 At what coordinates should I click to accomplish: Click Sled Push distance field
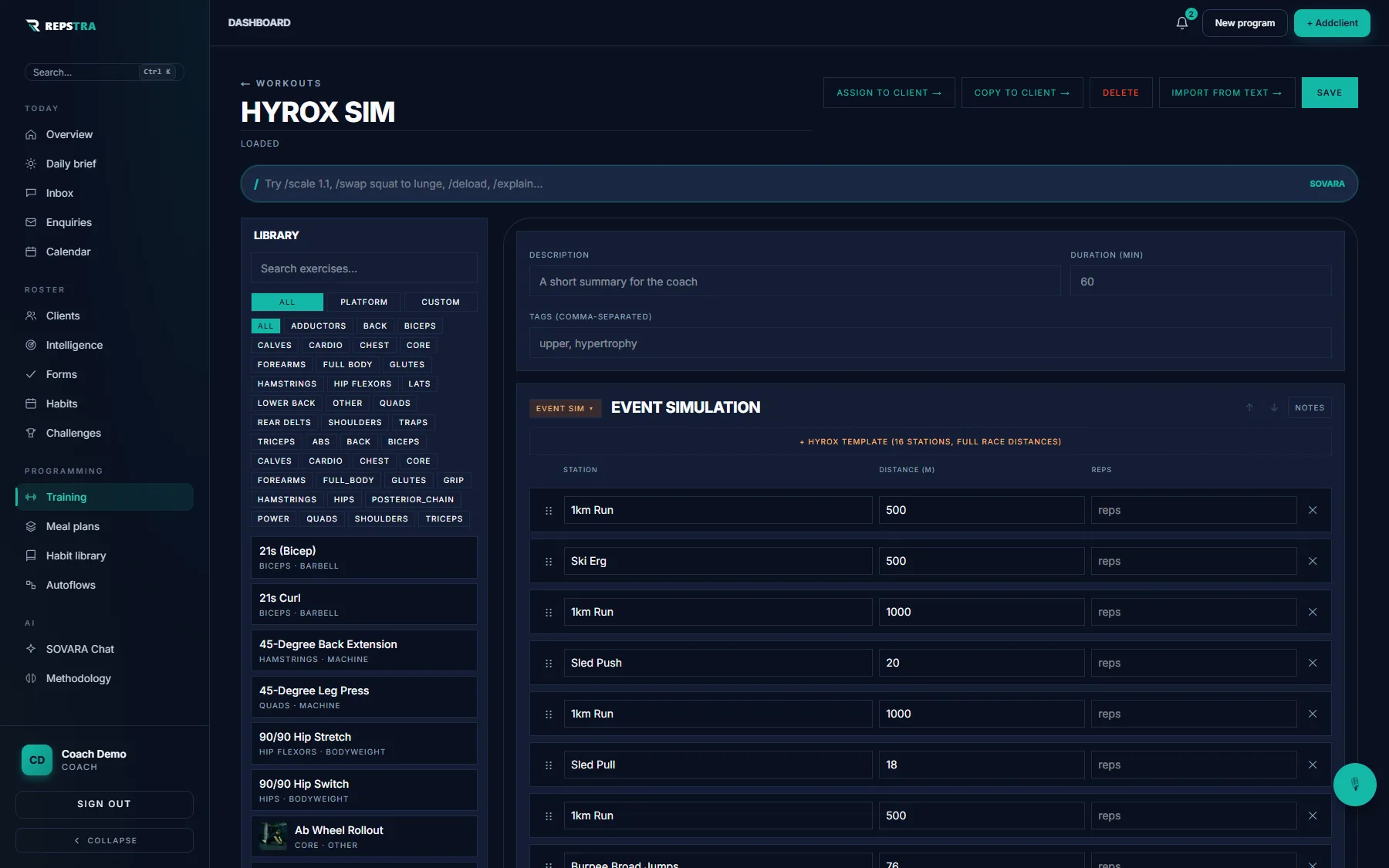[x=981, y=663]
